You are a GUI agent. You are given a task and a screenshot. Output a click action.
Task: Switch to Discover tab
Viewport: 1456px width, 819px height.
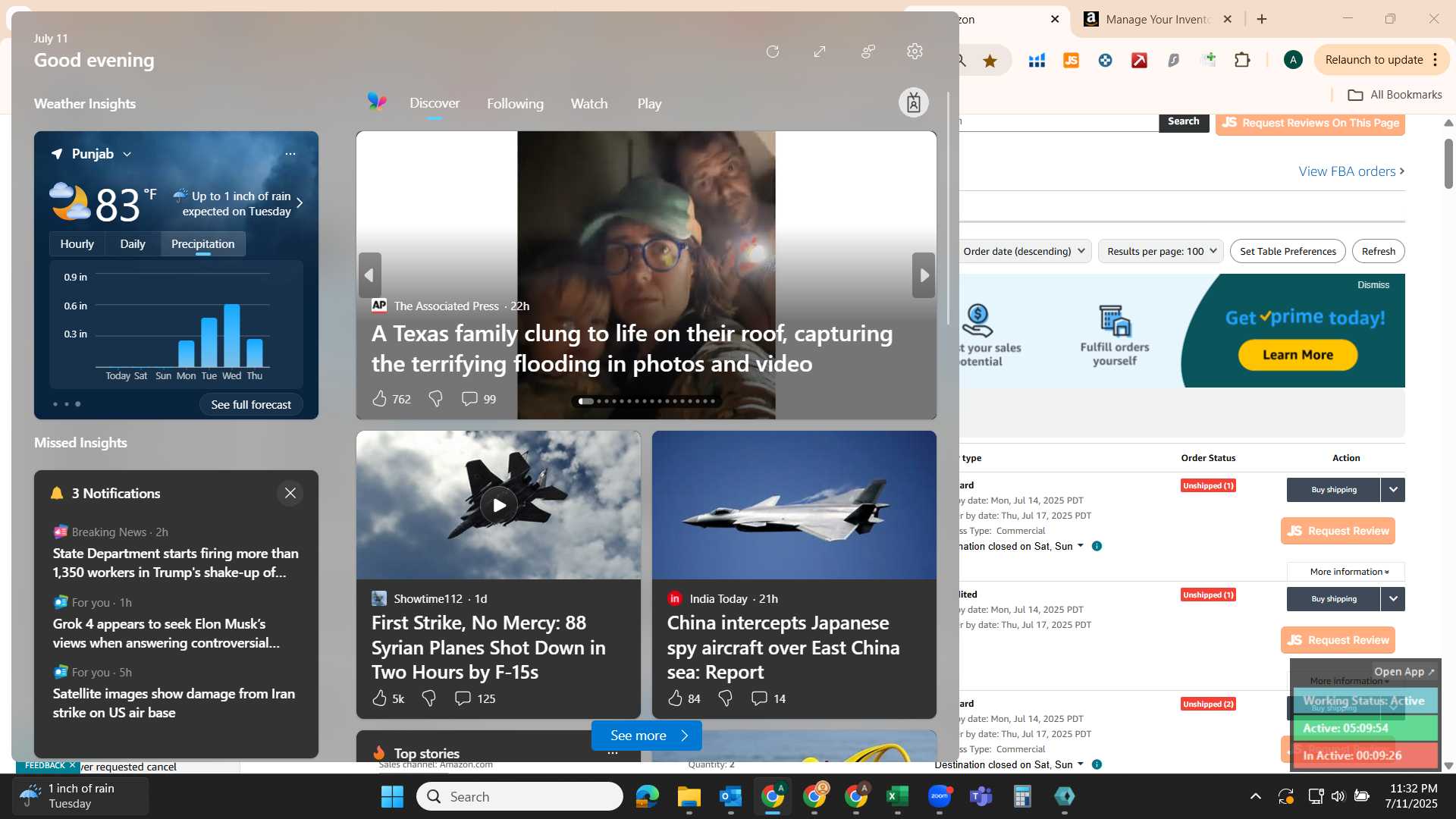point(435,103)
